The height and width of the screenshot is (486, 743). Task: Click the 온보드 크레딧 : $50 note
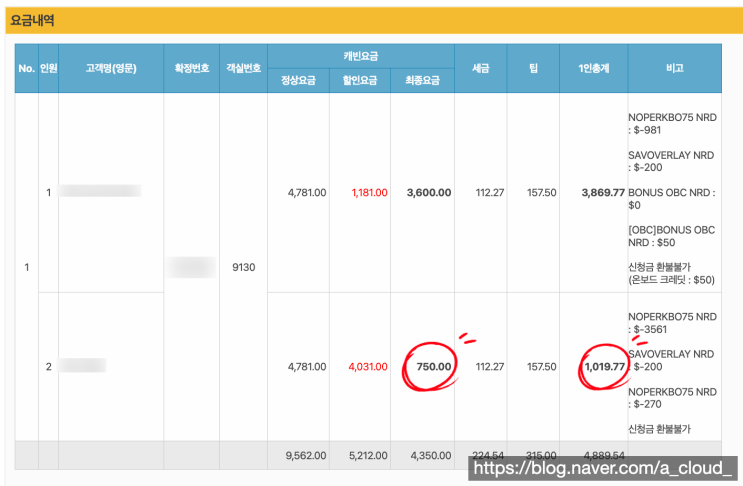pyautogui.click(x=671, y=280)
